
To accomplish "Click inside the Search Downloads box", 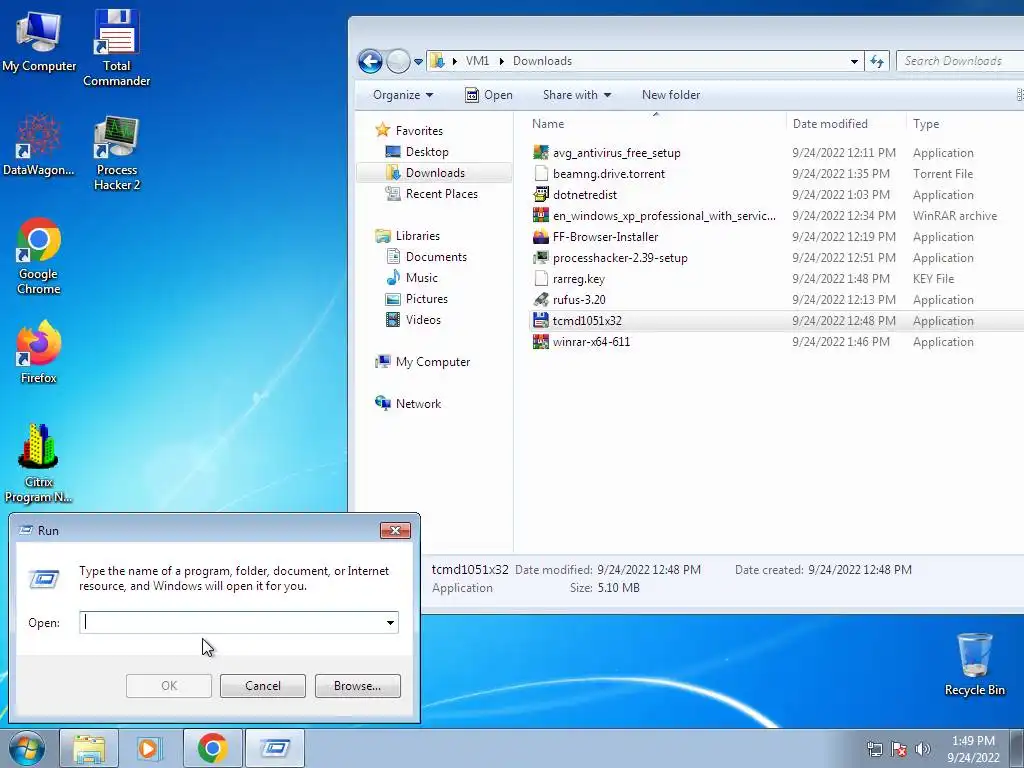I will [959, 61].
